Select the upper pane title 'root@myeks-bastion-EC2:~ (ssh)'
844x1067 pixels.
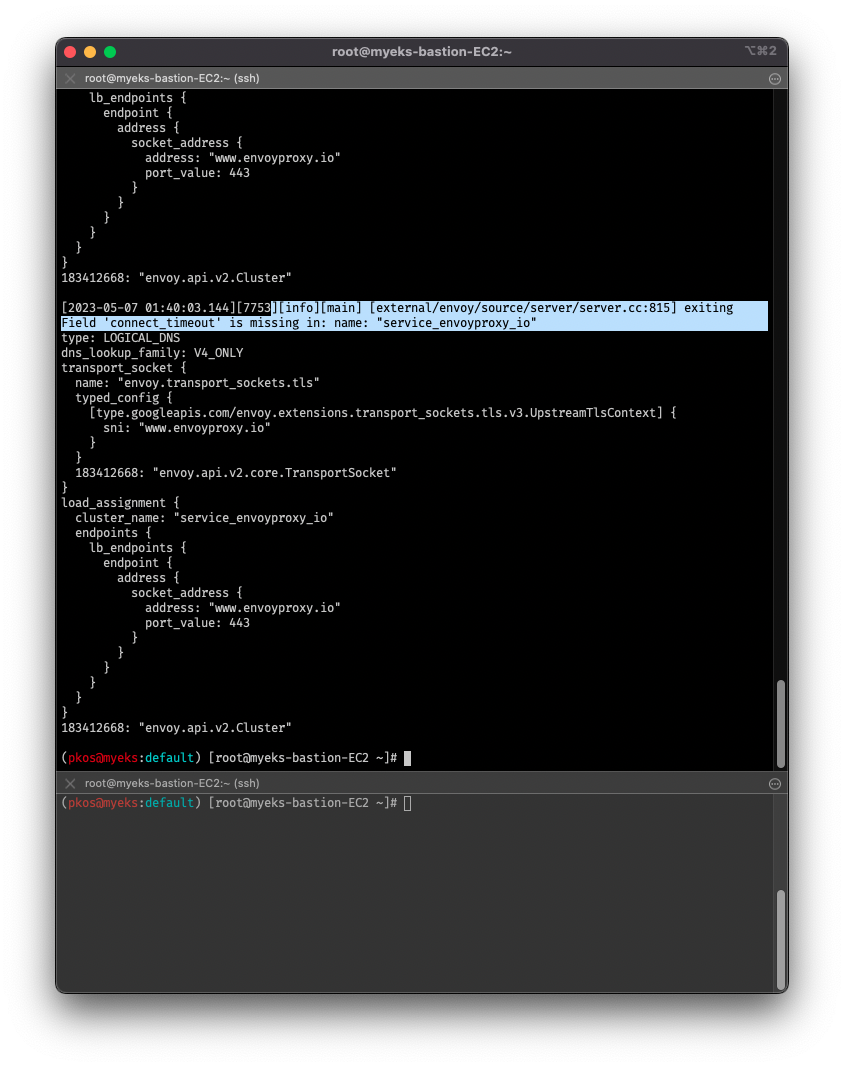click(x=172, y=78)
